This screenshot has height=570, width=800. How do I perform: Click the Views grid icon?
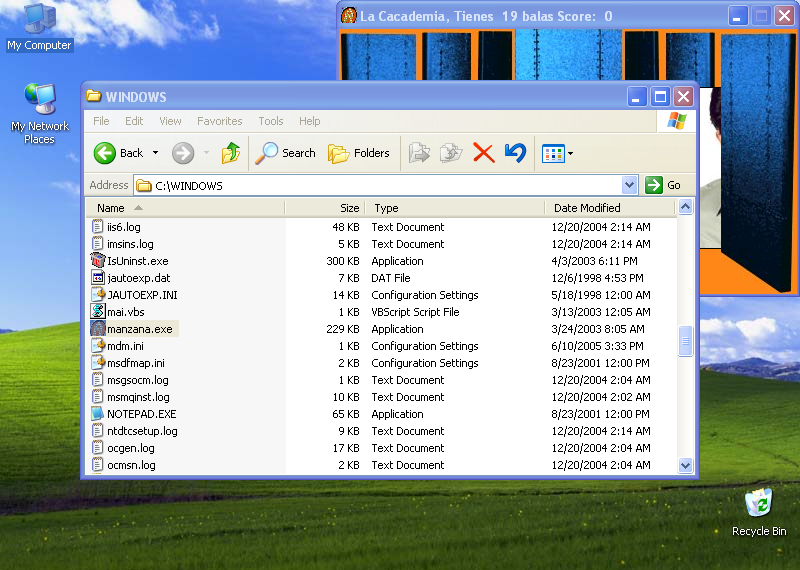pyautogui.click(x=553, y=153)
